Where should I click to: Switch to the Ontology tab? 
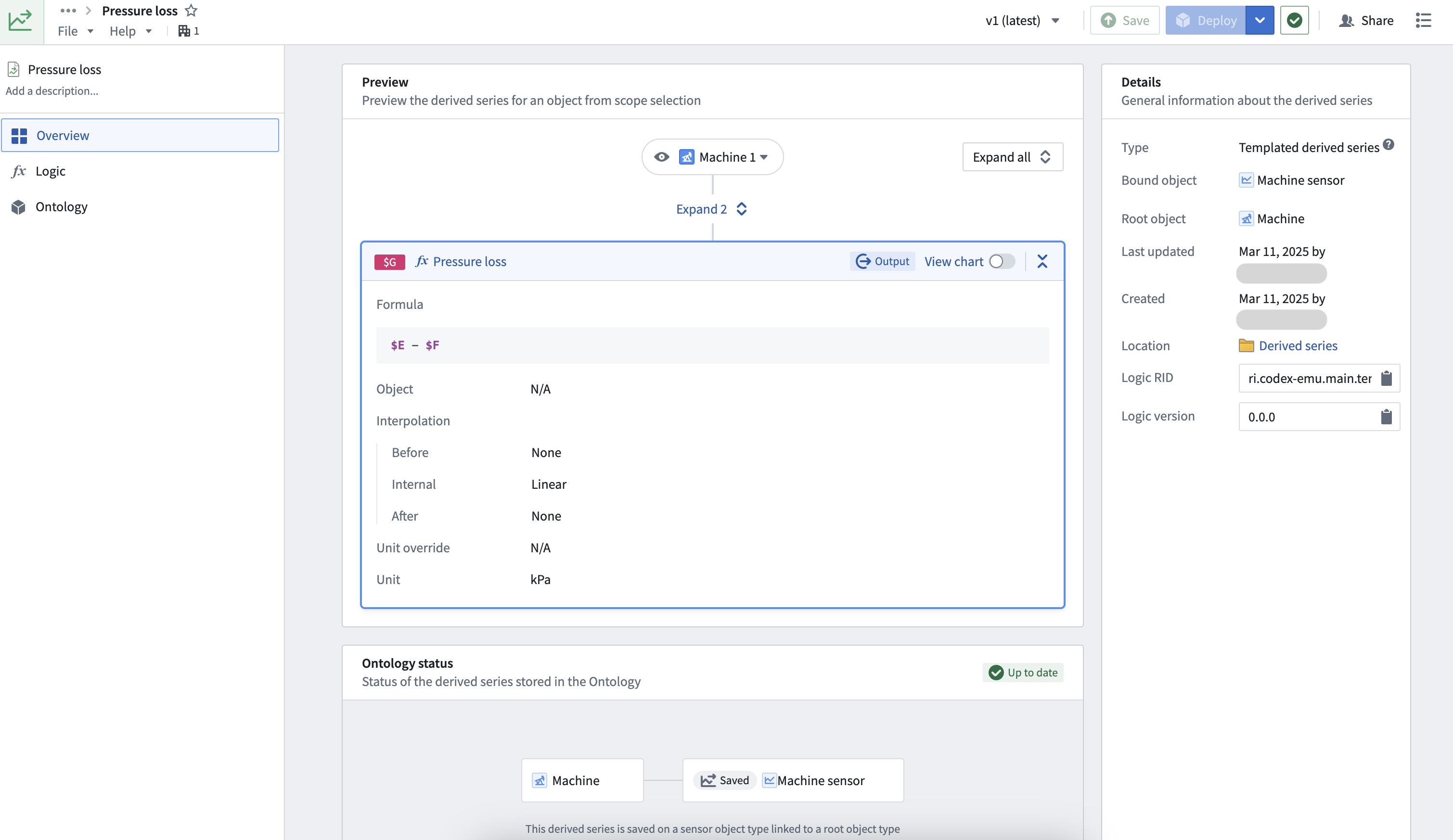[140, 206]
